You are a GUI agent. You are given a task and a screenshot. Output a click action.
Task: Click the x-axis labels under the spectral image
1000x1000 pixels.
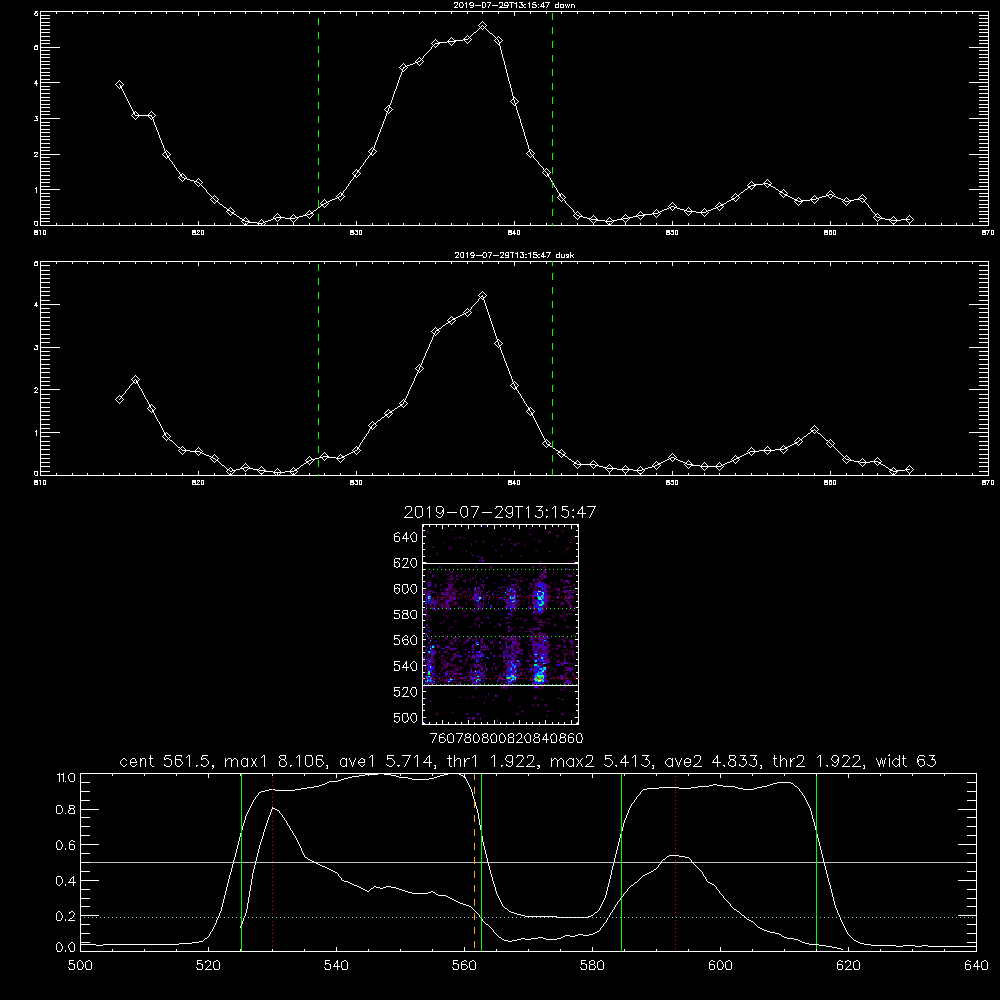point(507,738)
